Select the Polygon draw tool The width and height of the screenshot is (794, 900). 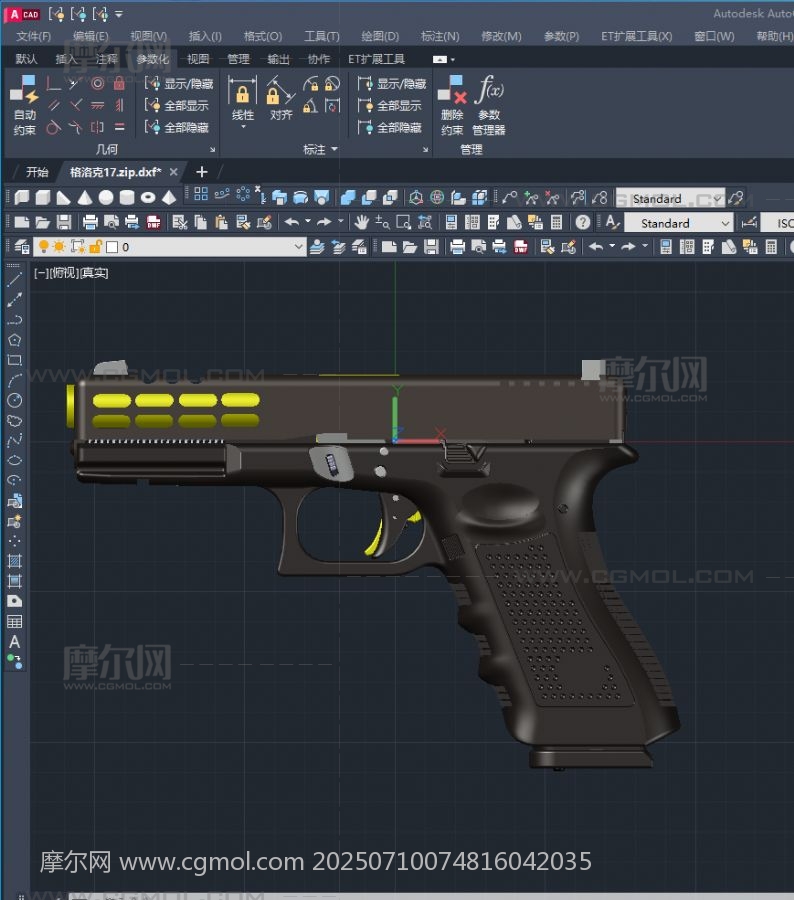coord(14,340)
